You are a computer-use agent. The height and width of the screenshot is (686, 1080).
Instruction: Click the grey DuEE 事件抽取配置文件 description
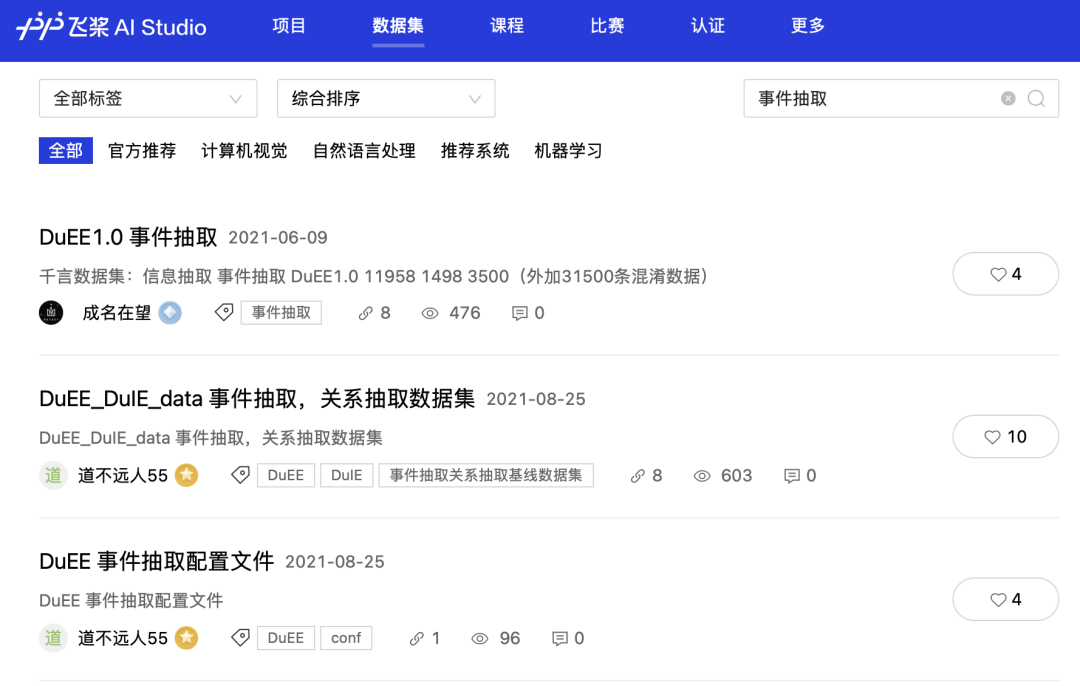pos(131,601)
